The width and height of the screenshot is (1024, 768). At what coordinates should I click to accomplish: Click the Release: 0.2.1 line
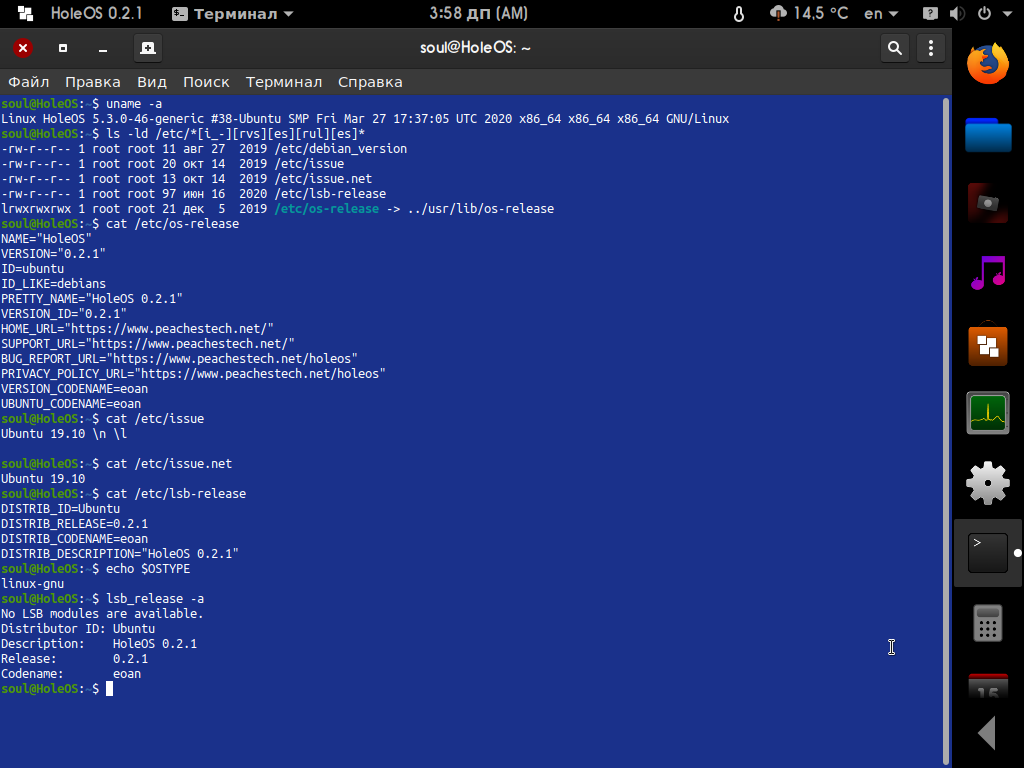(x=74, y=659)
